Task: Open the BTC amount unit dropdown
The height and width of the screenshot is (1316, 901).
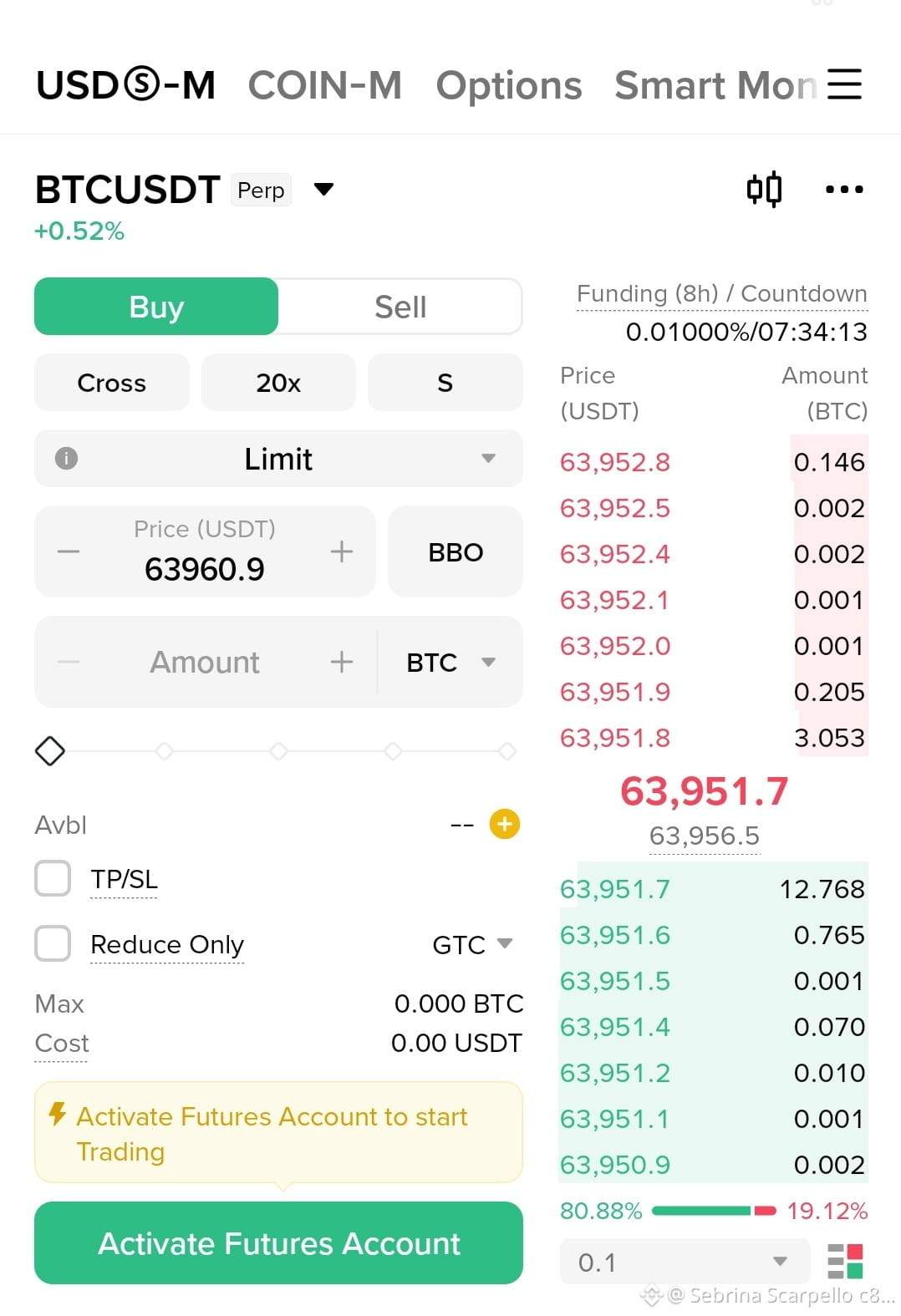Action: tap(450, 662)
